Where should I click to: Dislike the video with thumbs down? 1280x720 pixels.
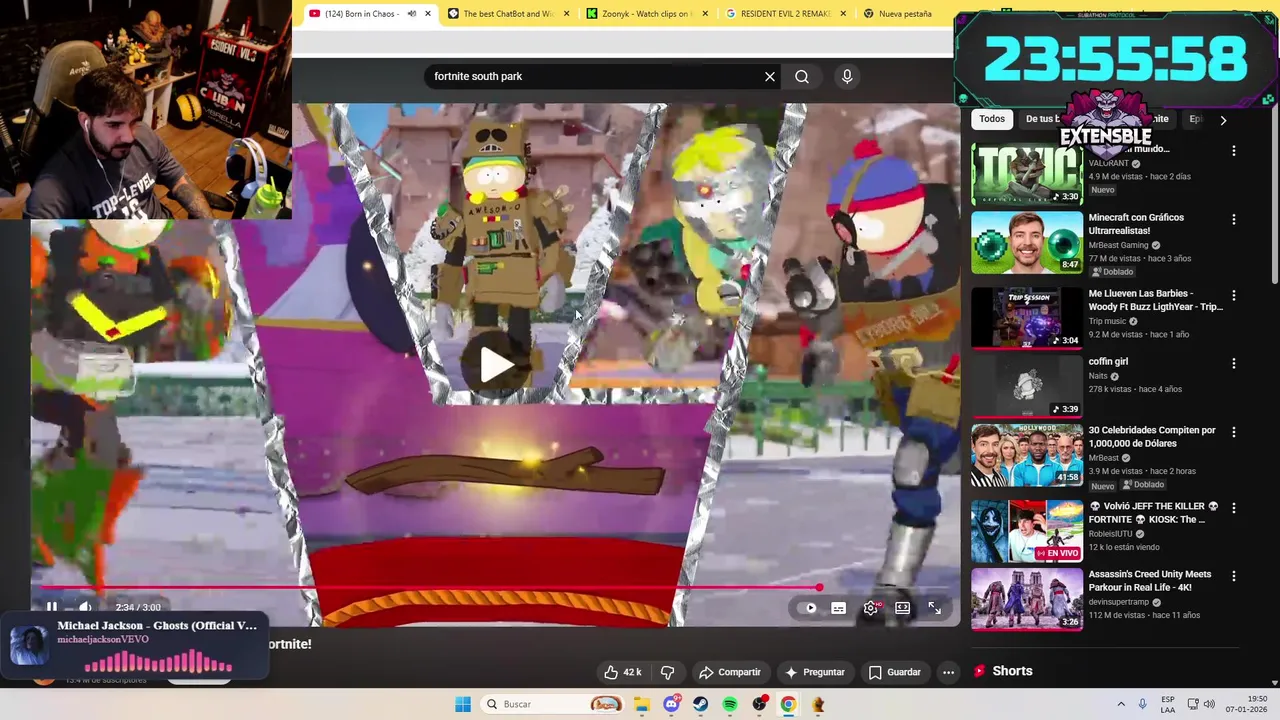tap(667, 672)
